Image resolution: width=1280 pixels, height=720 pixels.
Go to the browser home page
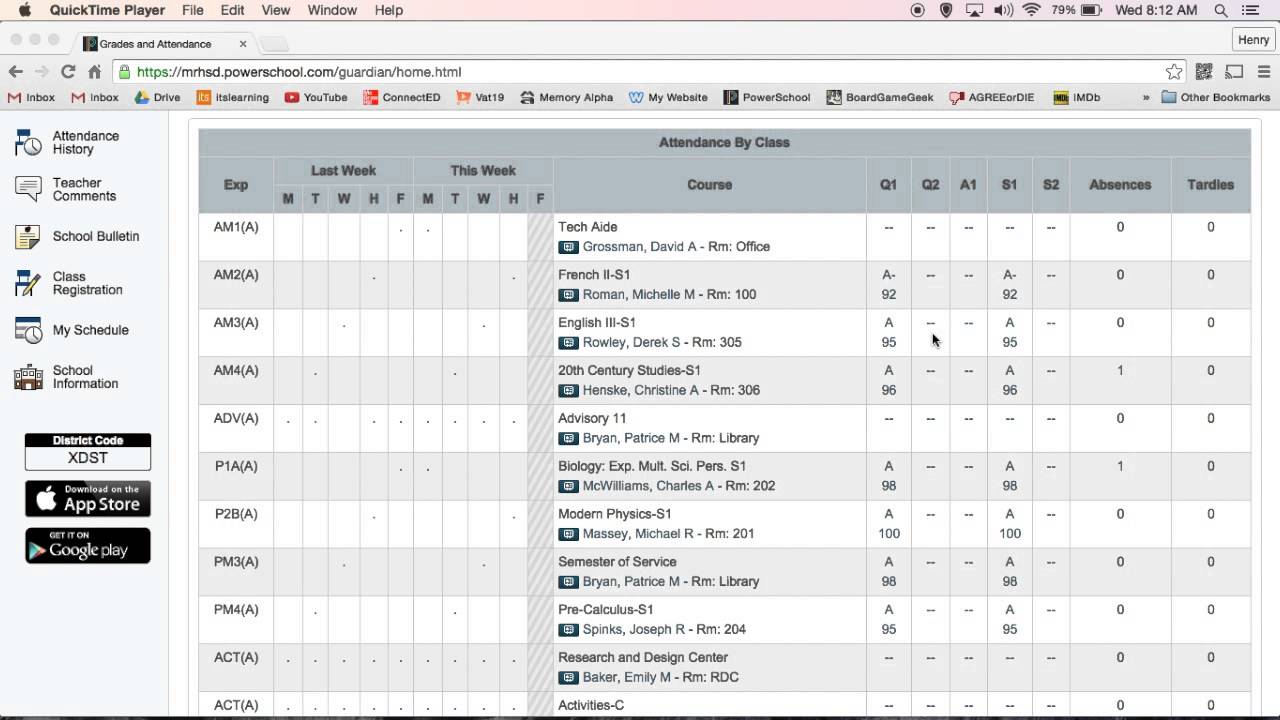[94, 72]
